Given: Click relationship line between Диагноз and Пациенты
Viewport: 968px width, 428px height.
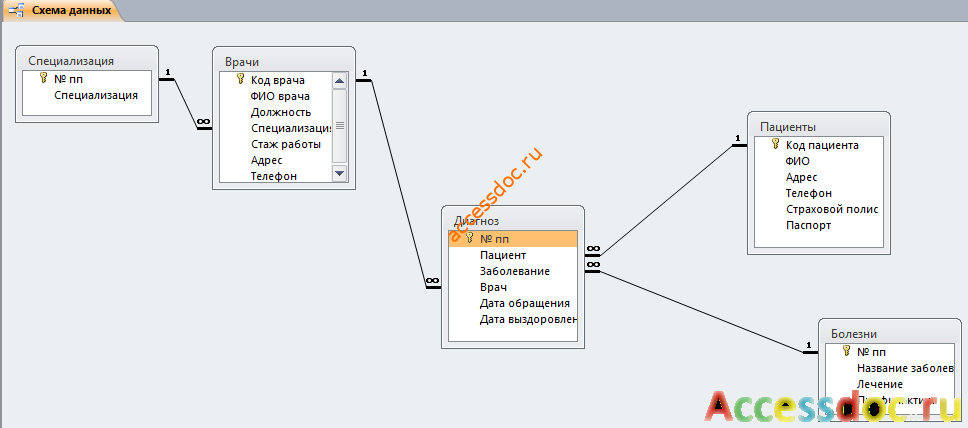Looking at the screenshot, I should (x=666, y=200).
